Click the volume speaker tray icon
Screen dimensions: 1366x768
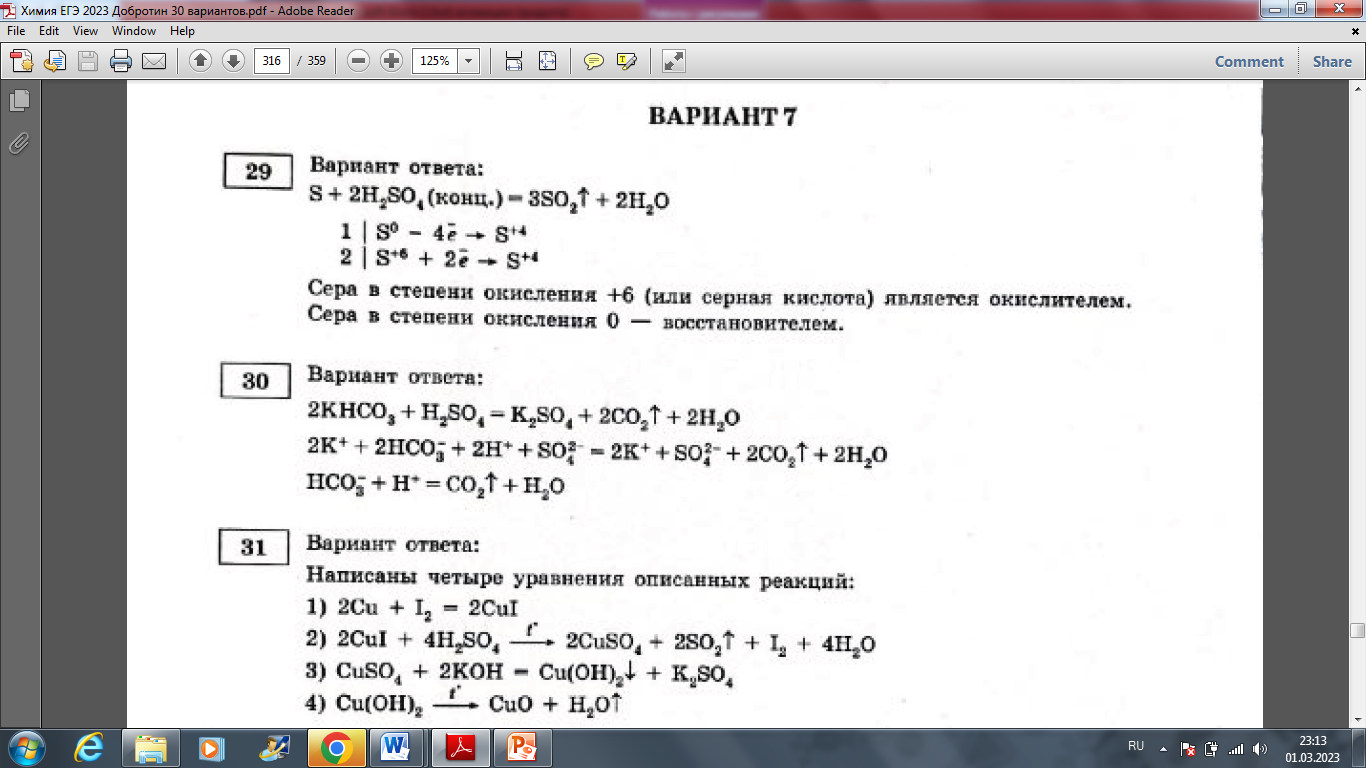click(x=1259, y=748)
